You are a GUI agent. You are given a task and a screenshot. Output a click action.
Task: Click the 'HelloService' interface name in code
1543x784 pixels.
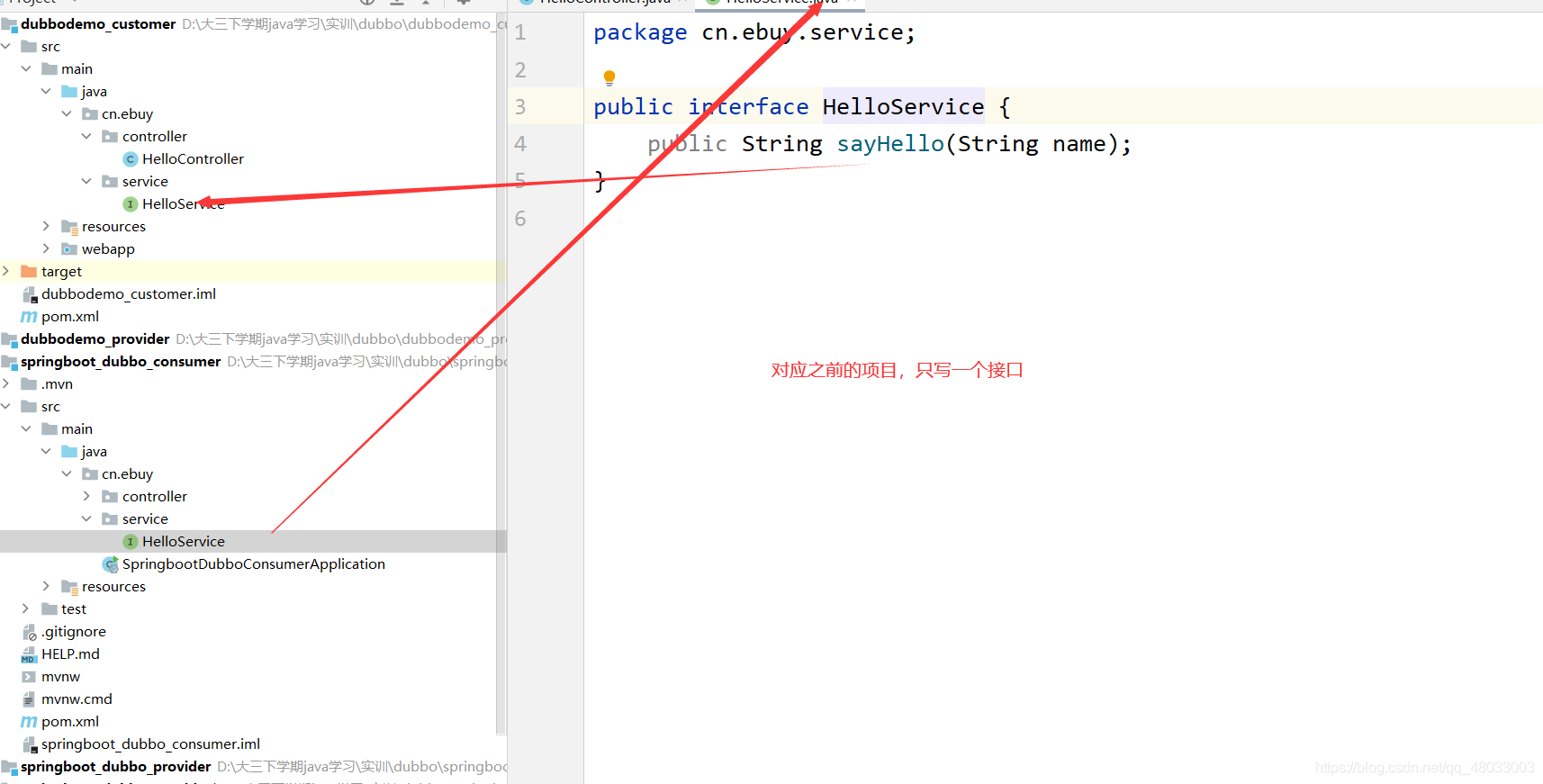click(903, 107)
